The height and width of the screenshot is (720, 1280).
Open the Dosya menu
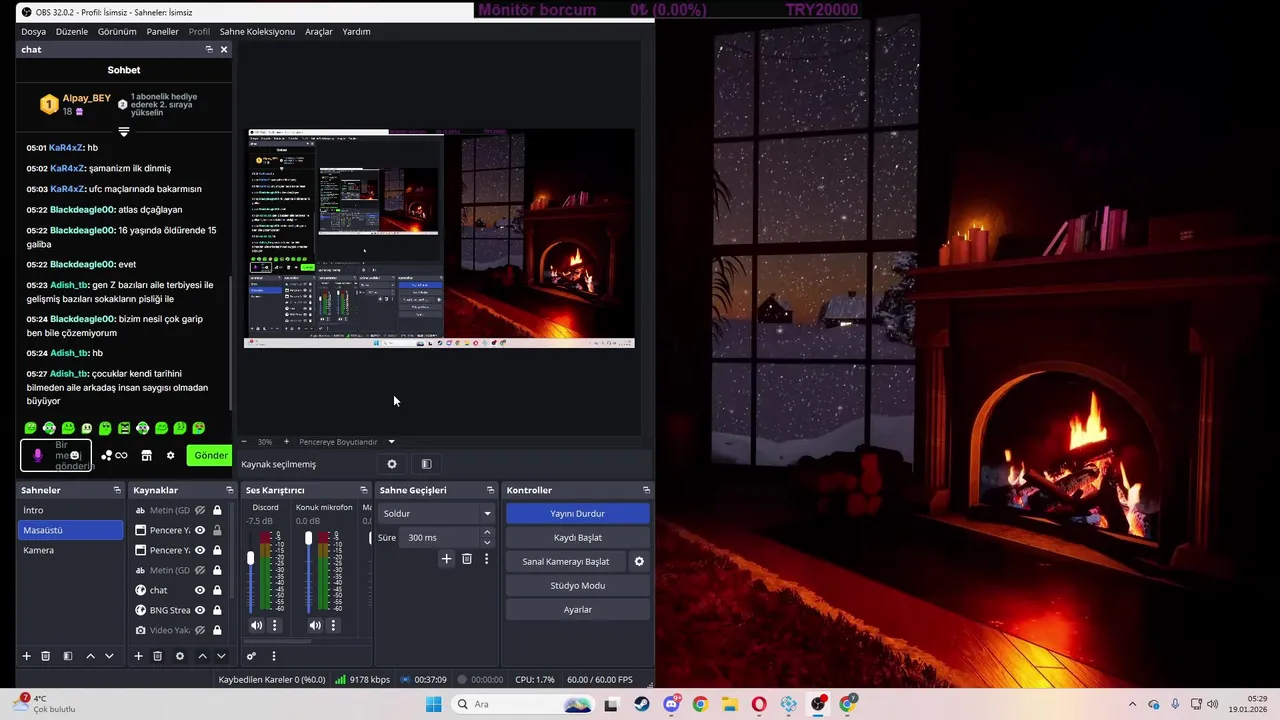pyautogui.click(x=33, y=31)
